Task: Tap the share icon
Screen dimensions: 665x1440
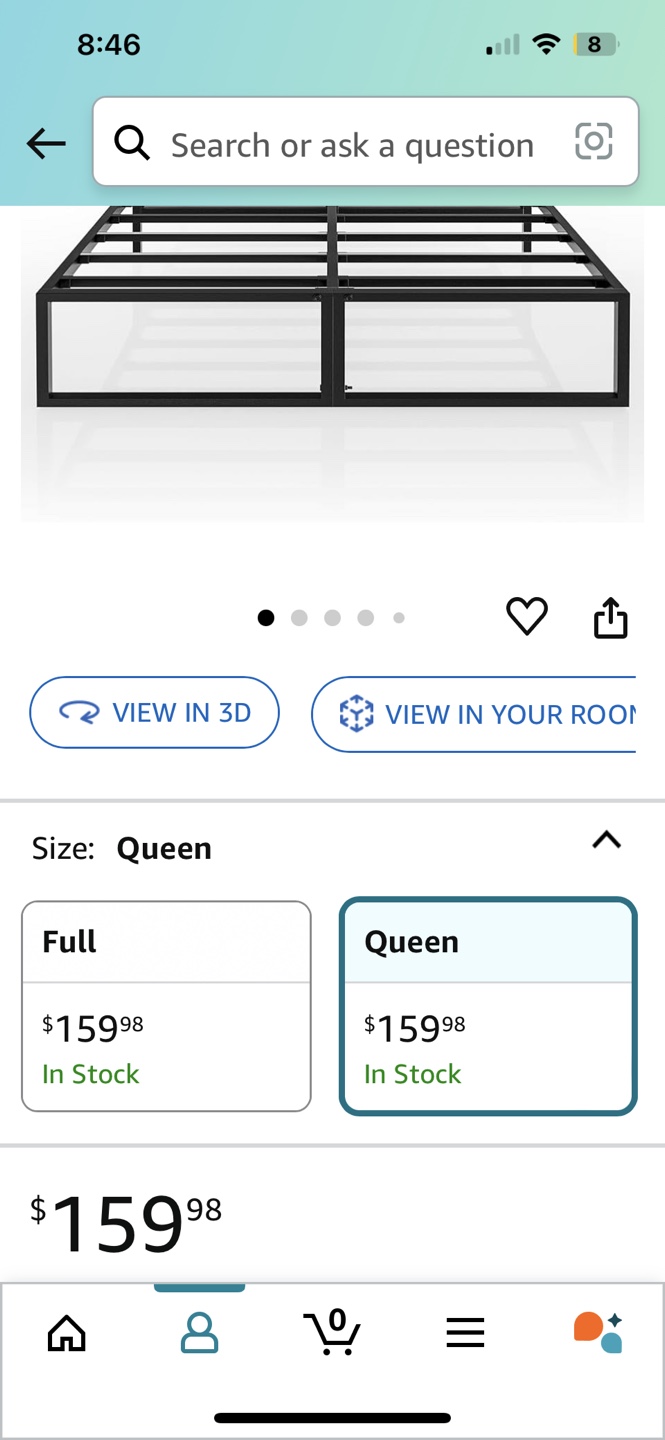Action: pos(610,618)
